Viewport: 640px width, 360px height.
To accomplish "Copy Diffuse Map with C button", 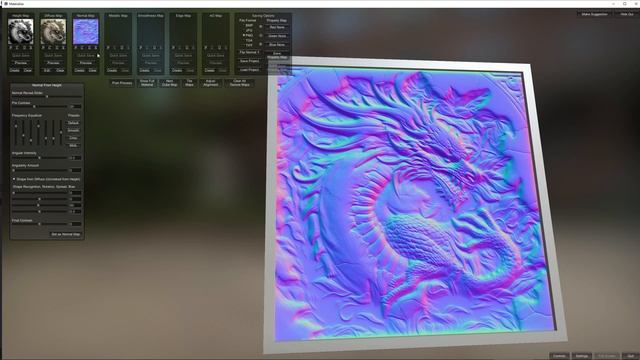I will pos(49,48).
